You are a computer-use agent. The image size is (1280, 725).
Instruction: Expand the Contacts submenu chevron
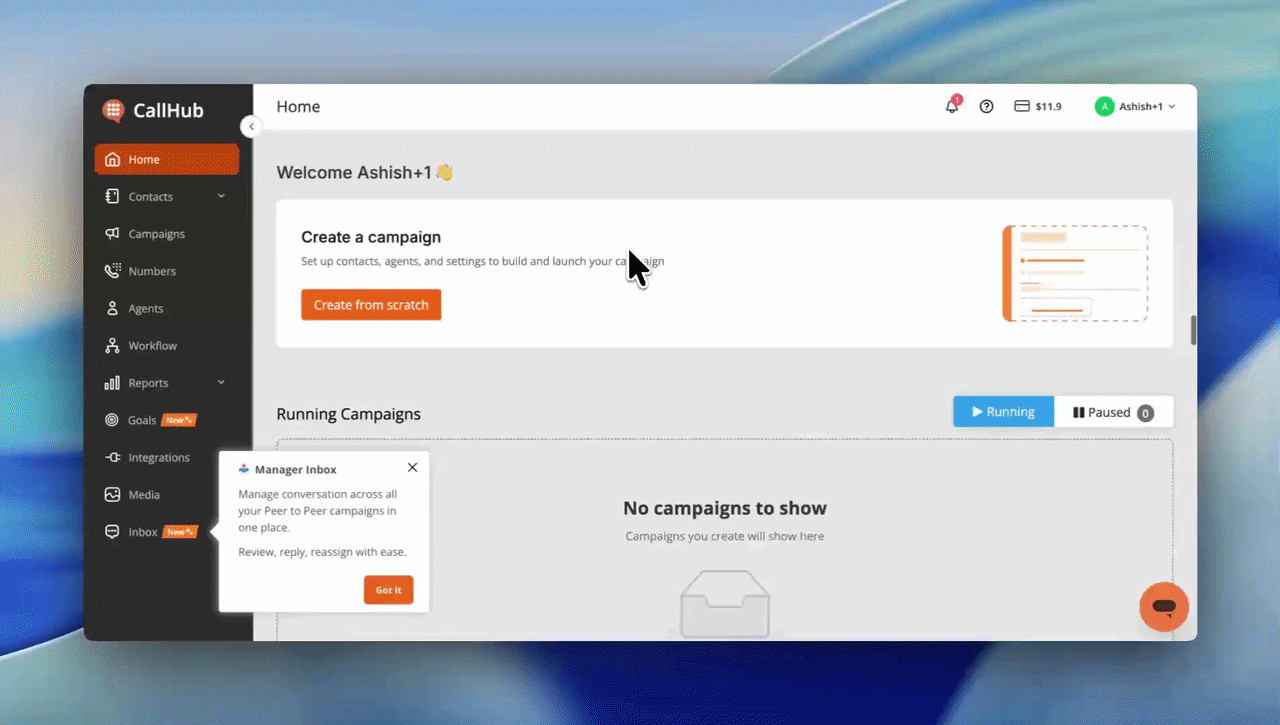tap(221, 197)
